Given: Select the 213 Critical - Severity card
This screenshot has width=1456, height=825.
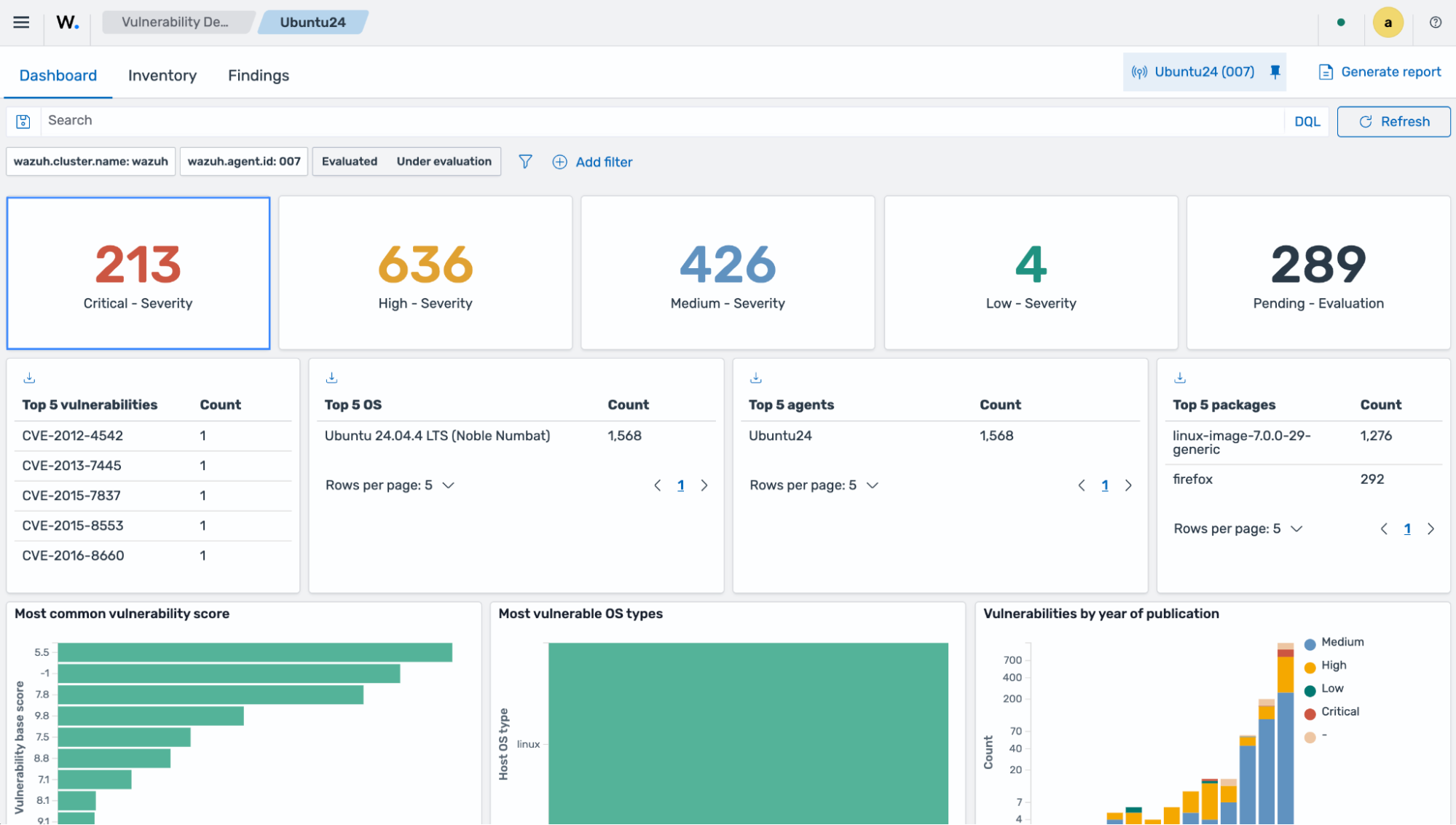Looking at the screenshot, I should point(138,273).
